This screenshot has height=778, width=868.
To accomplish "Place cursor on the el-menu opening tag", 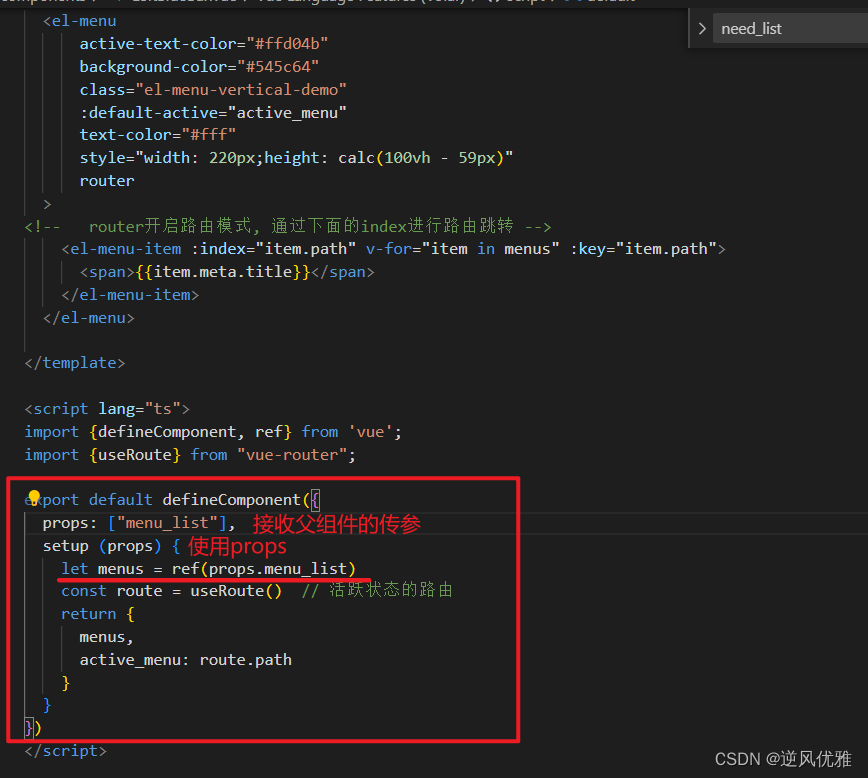I will pos(80,19).
